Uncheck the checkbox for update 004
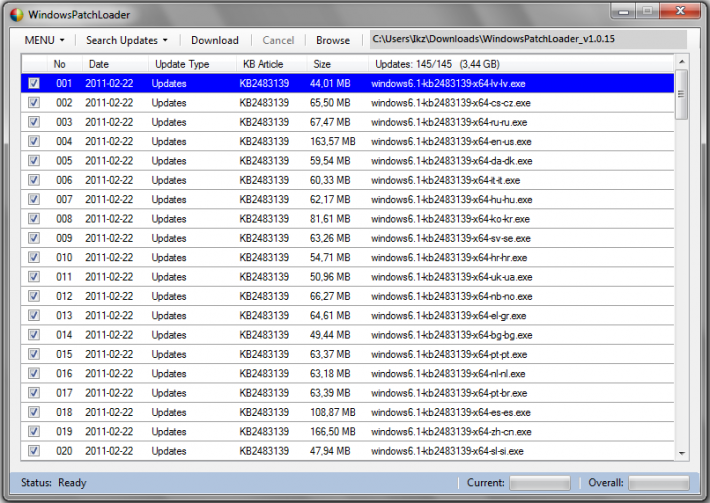The height and width of the screenshot is (503, 710). [34, 141]
